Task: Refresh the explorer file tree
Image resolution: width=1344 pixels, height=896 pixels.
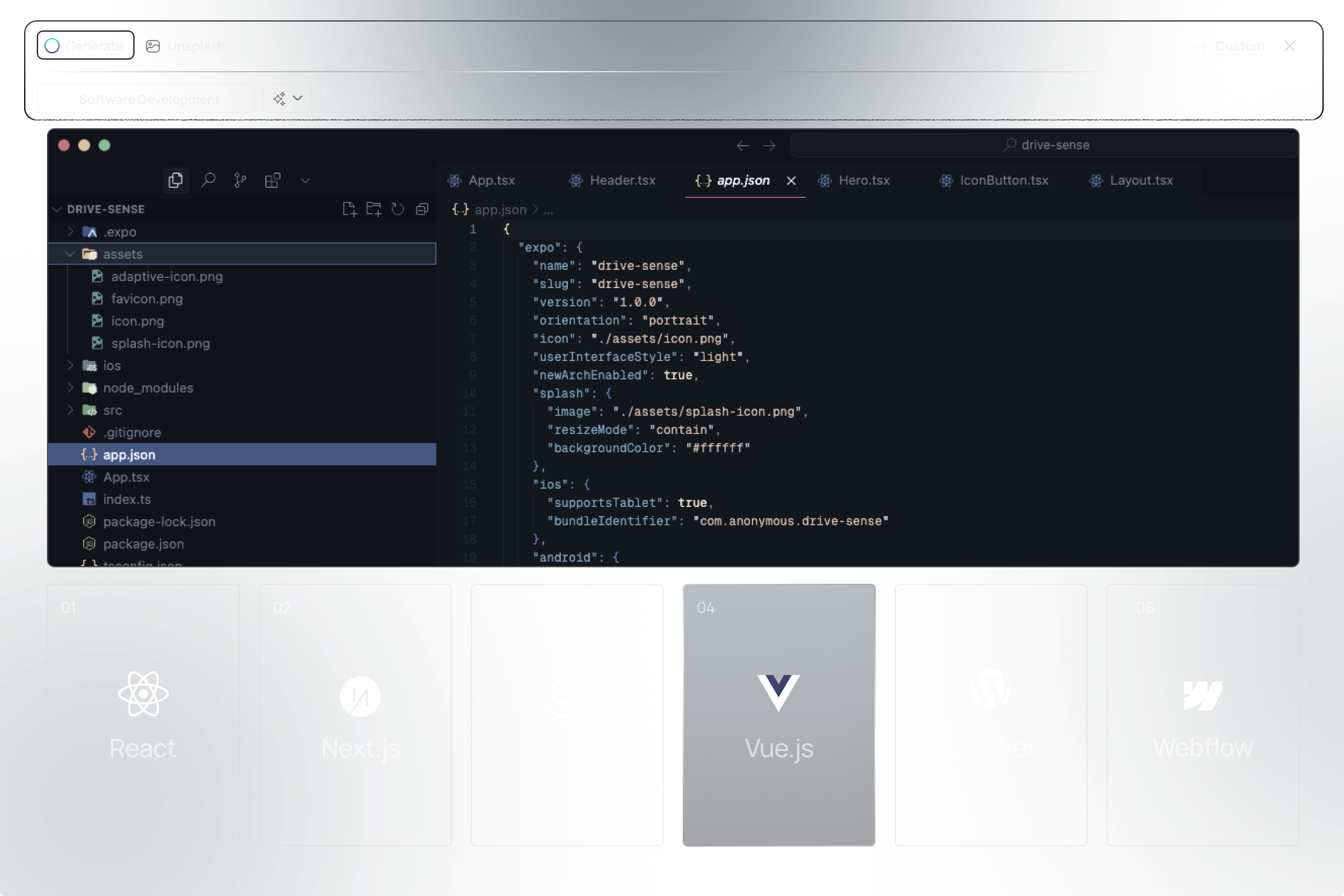Action: coord(398,209)
